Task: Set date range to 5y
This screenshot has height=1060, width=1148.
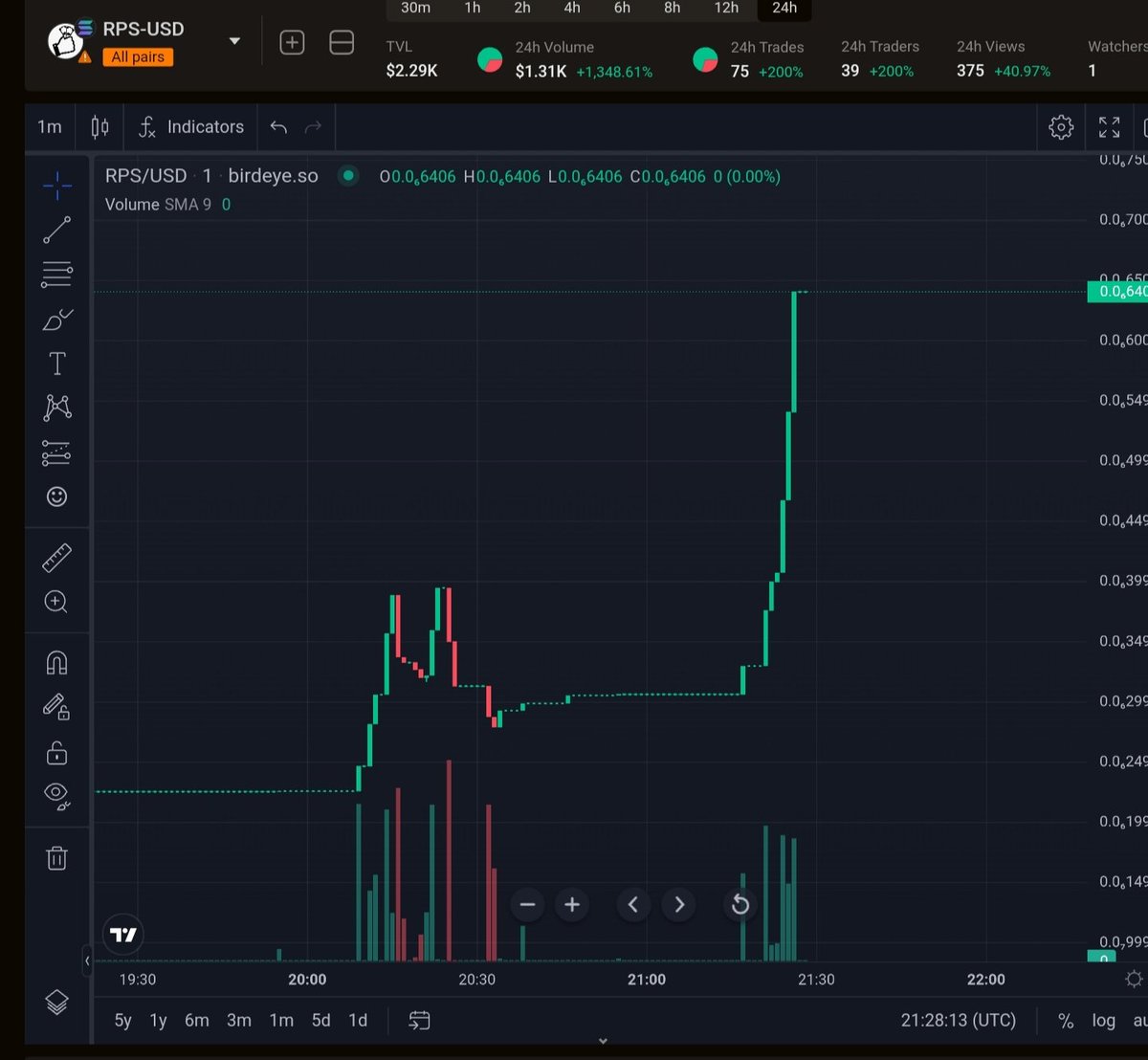Action: [x=122, y=1020]
